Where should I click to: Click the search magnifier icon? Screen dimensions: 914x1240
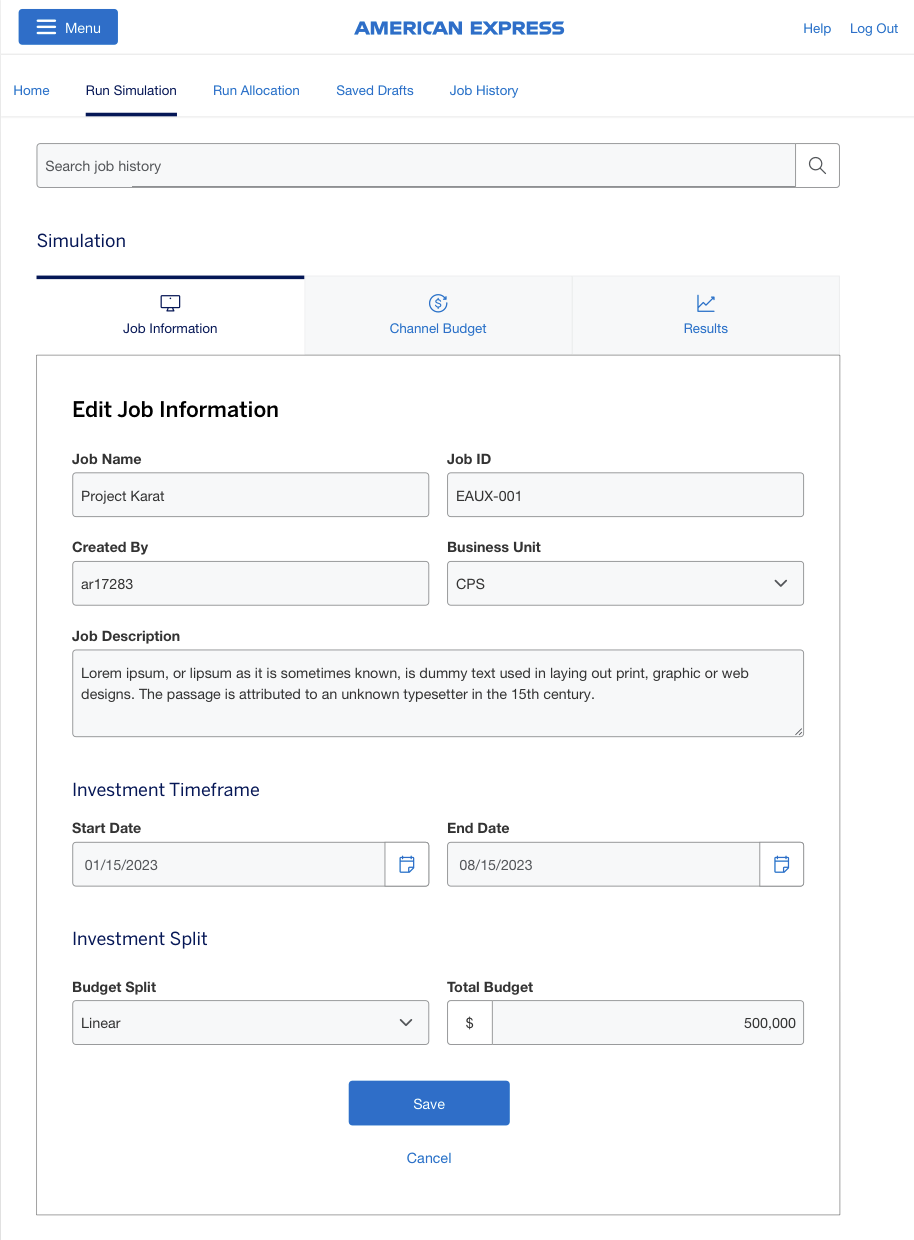coord(817,166)
